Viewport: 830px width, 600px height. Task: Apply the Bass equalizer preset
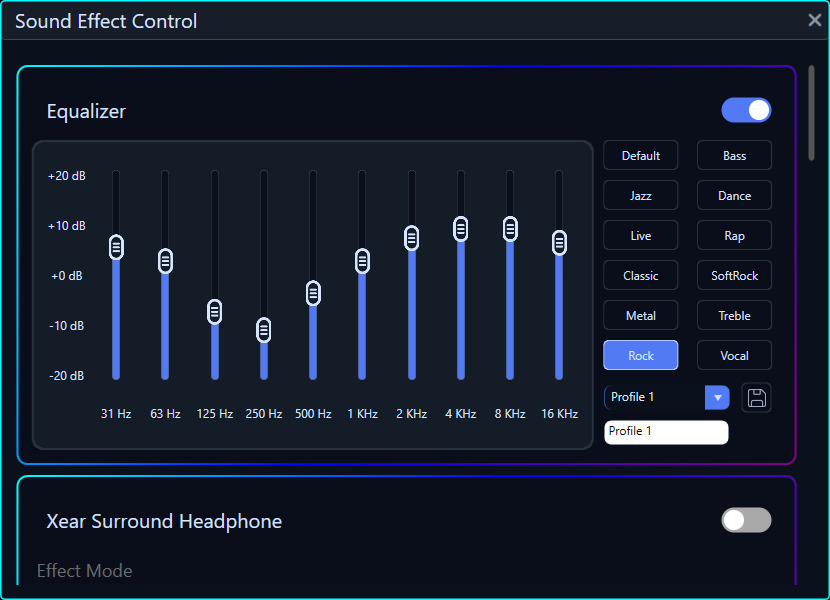coord(734,156)
